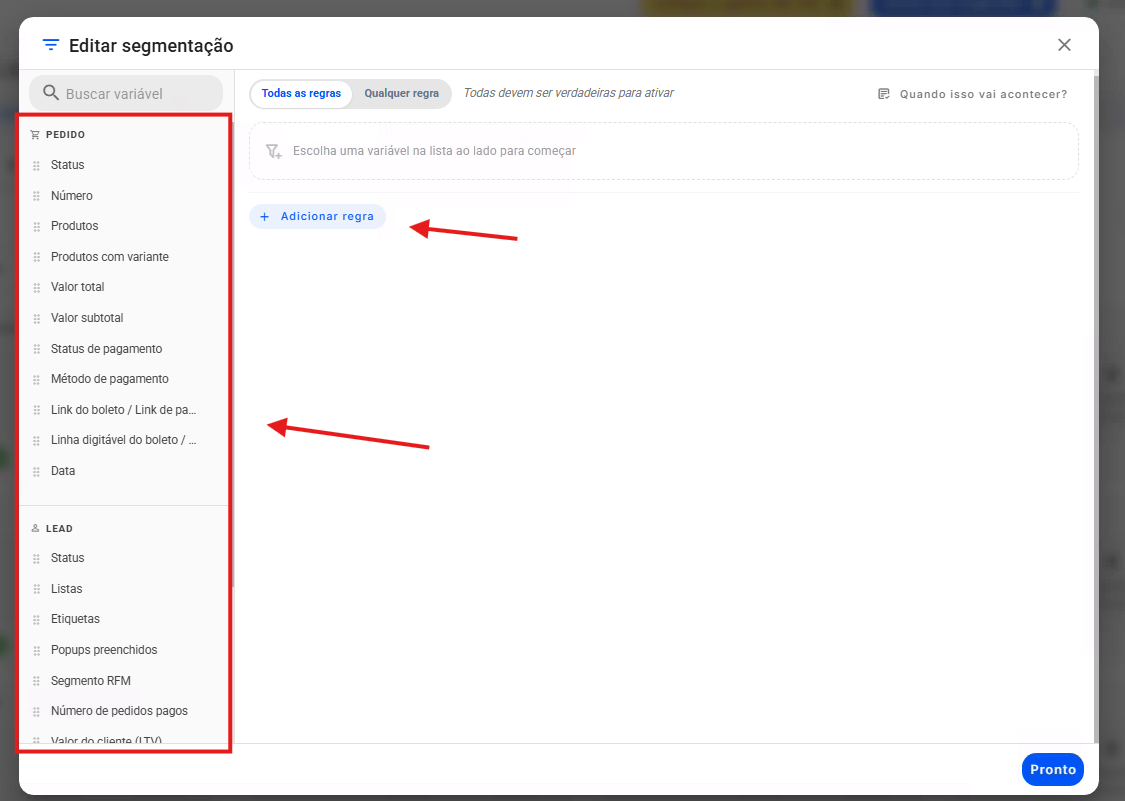This screenshot has height=801, width=1125.
Task: Close the Editar segmentação dialog
Action: 1064,45
